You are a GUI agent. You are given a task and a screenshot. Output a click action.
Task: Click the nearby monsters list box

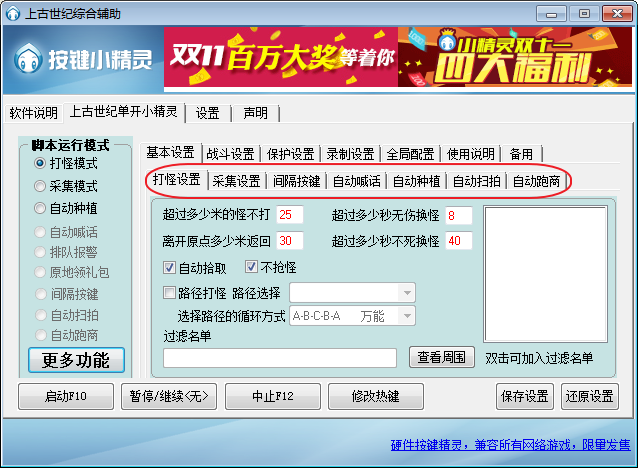545,274
